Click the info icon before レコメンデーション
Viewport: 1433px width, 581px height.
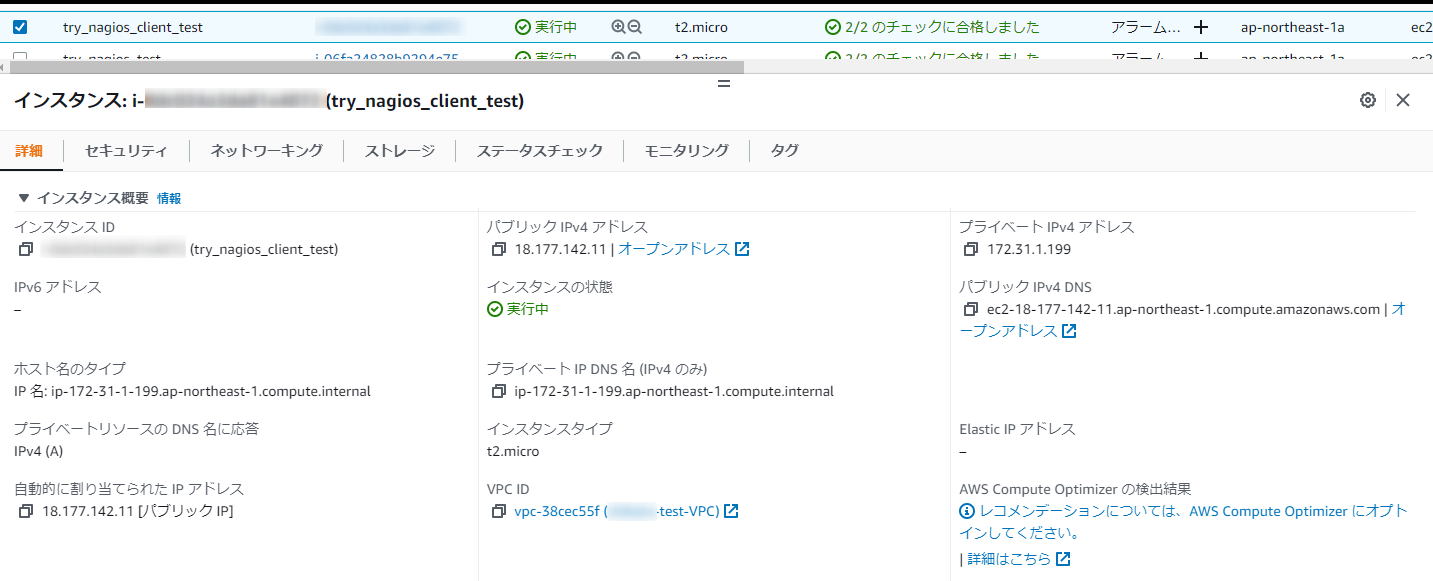[x=967, y=511]
